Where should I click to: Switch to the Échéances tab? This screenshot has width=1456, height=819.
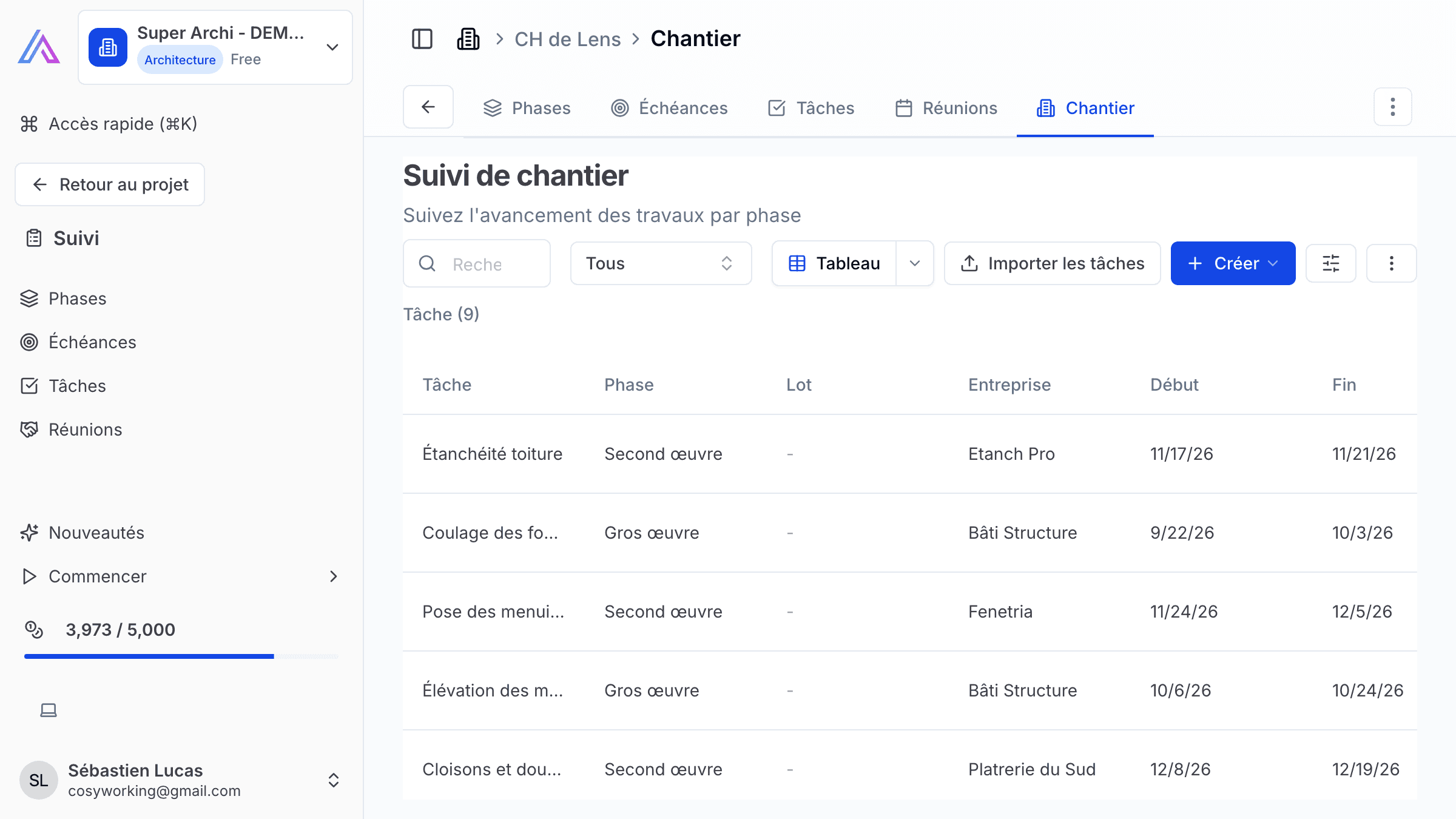point(669,108)
